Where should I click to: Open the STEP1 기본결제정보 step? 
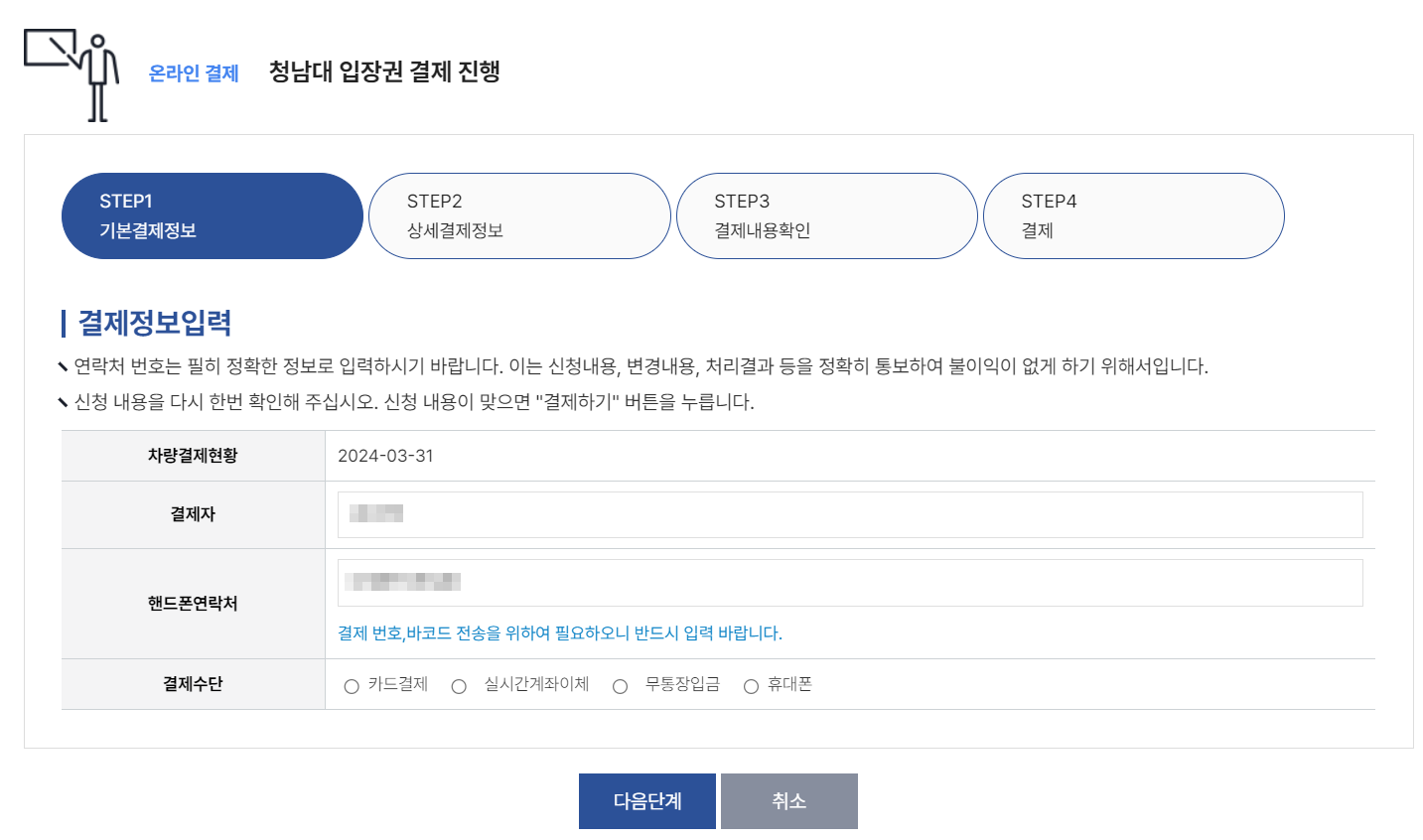(x=212, y=215)
